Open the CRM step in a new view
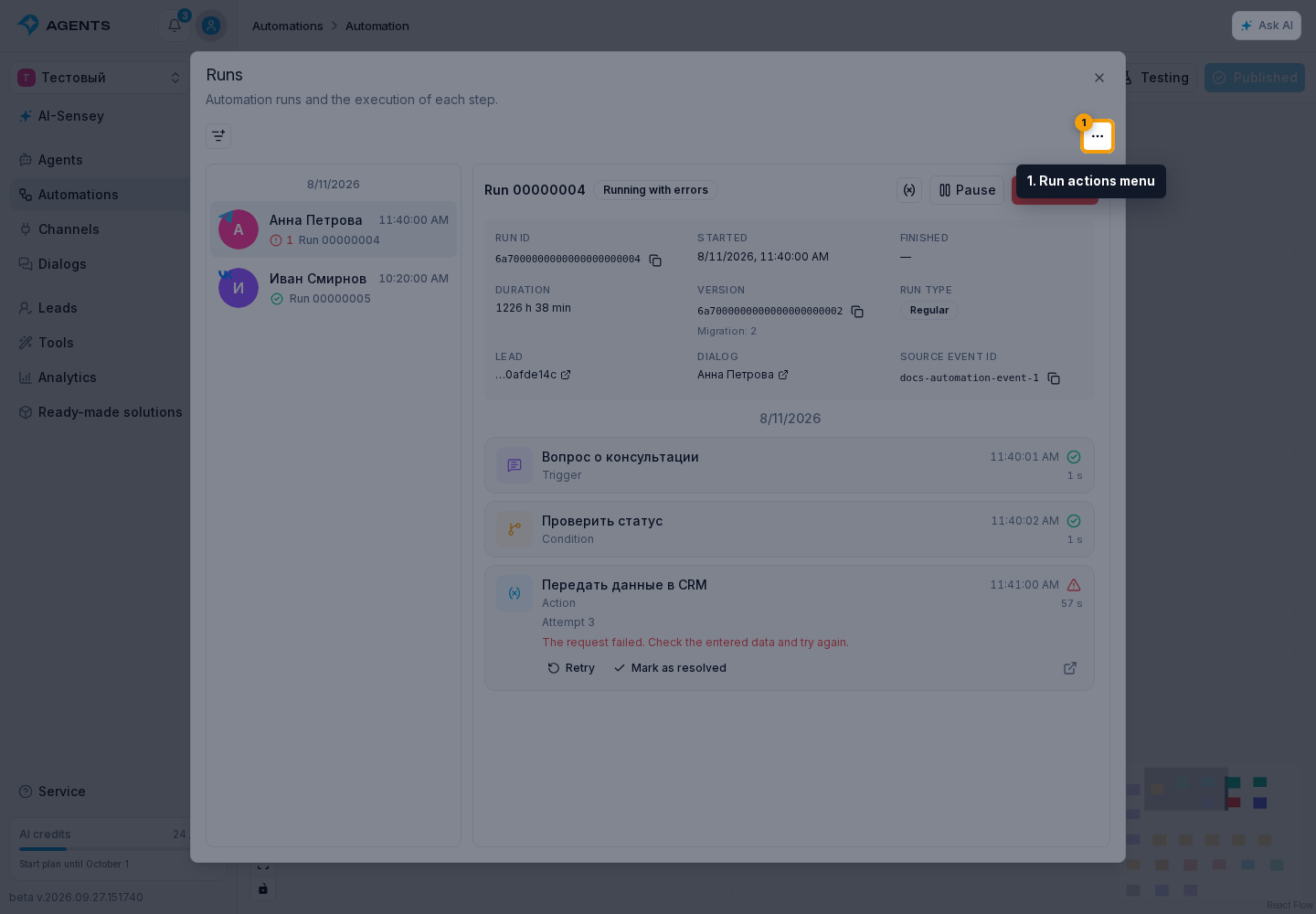This screenshot has width=1316, height=914. [x=1070, y=668]
